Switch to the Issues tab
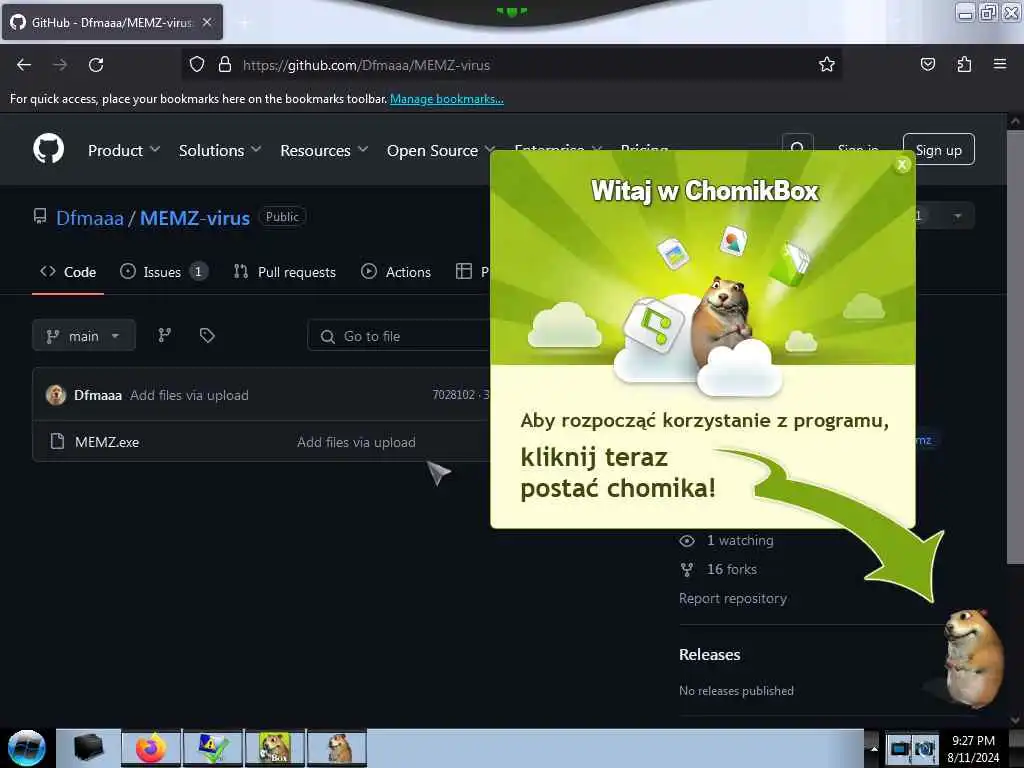 164,272
